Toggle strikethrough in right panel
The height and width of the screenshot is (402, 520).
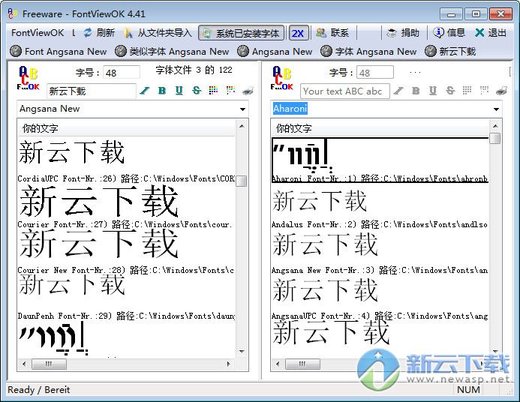pos(450,91)
